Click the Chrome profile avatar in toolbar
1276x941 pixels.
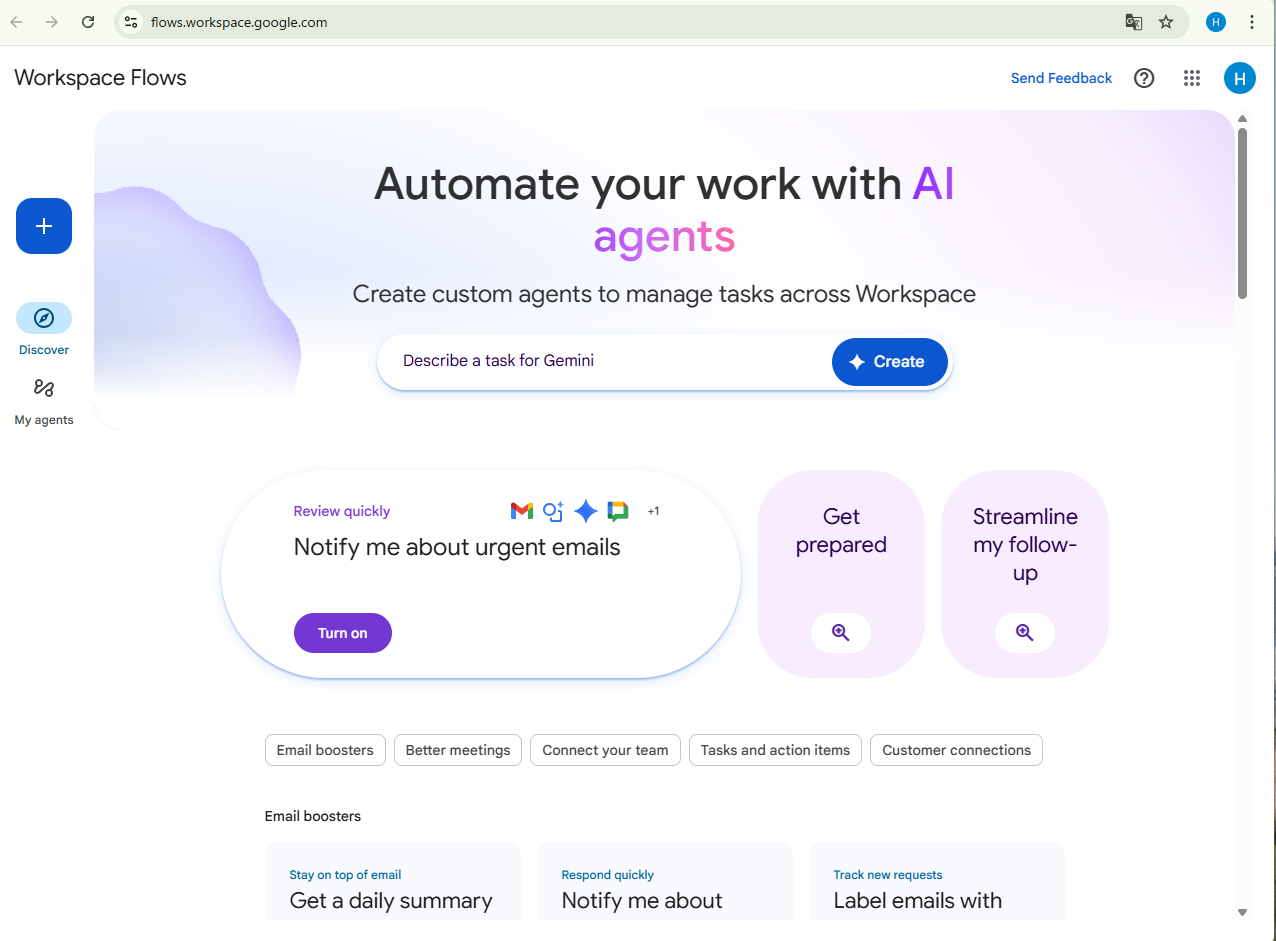pos(1216,22)
